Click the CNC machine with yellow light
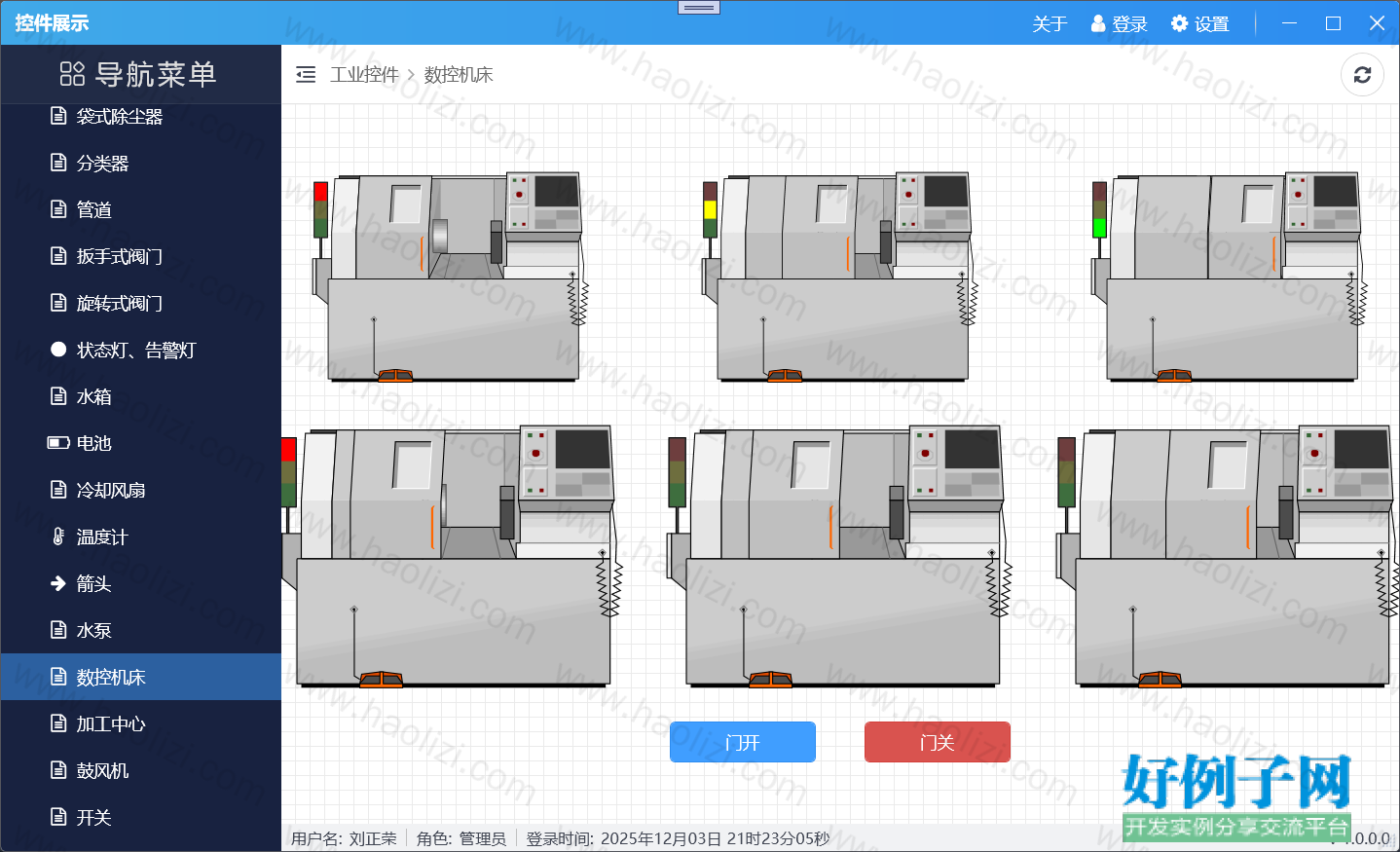Image resolution: width=1400 pixels, height=852 pixels. point(839,278)
